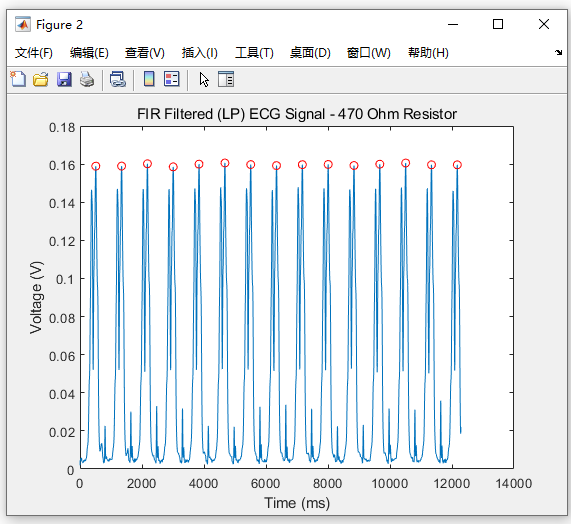
Task: Save the figure with the floppy disk icon
Action: (x=64, y=79)
